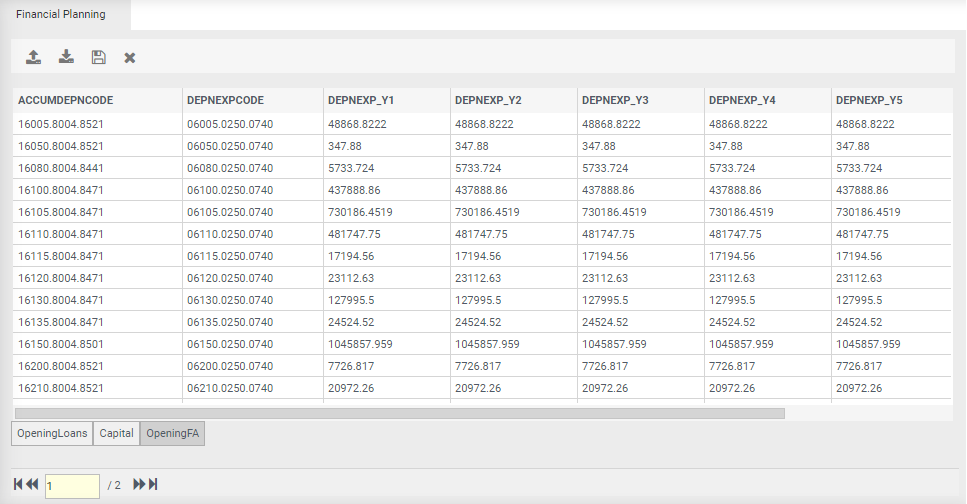The image size is (967, 504).
Task: Jump to the first page
Action: [x=19, y=485]
